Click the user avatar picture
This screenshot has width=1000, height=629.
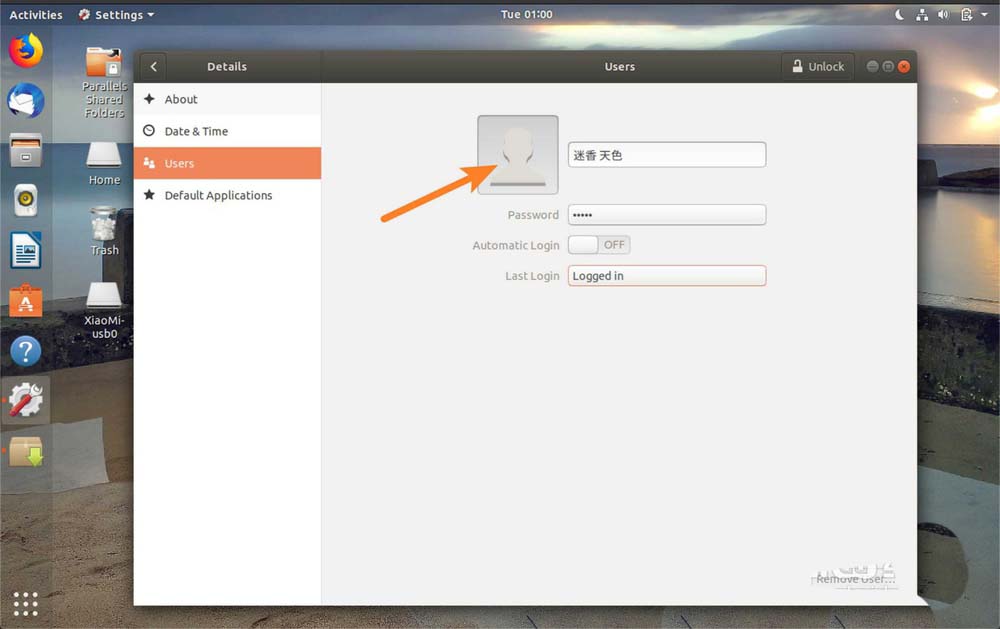pos(518,154)
